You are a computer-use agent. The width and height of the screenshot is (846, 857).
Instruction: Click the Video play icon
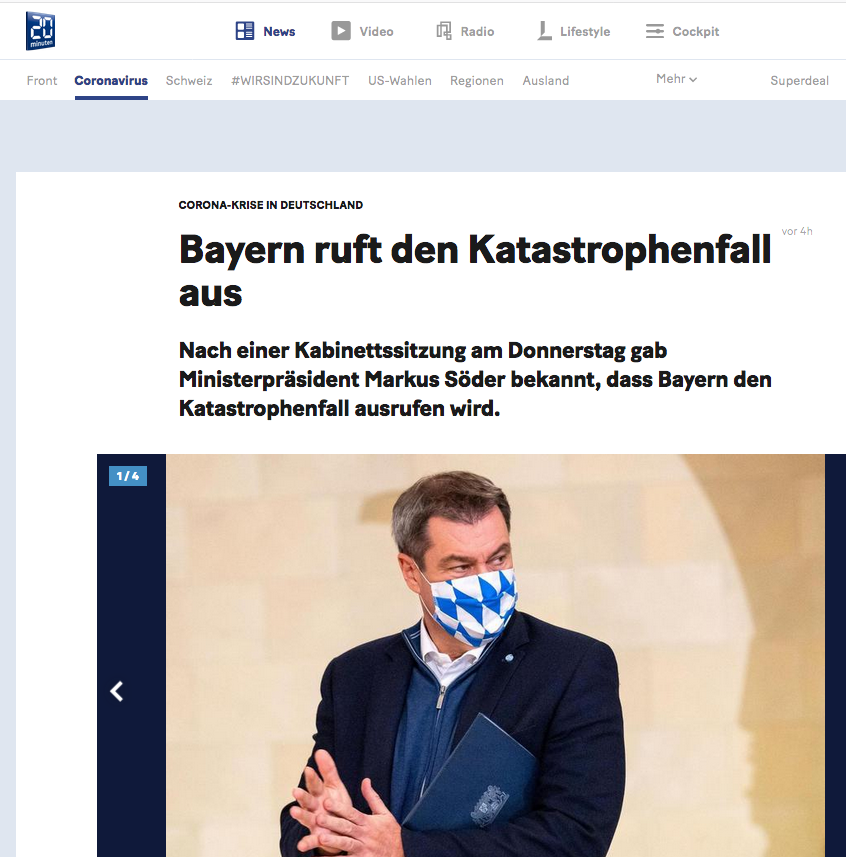[341, 31]
